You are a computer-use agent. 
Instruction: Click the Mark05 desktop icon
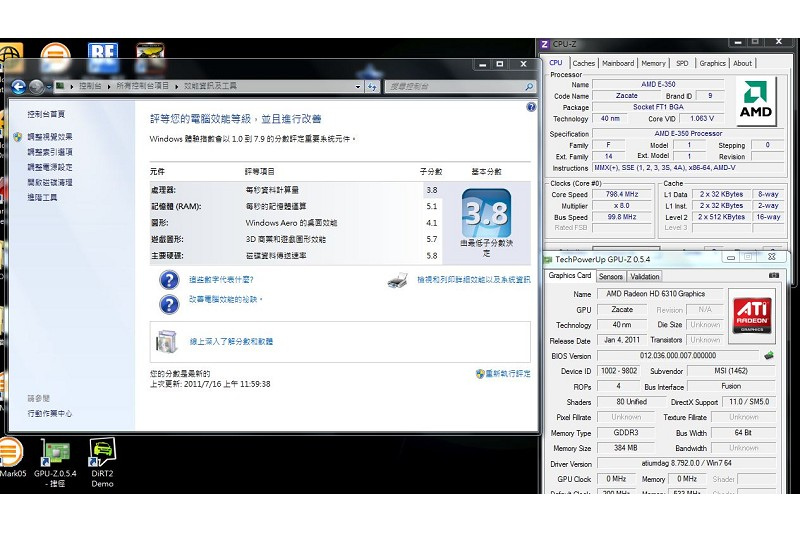coord(10,452)
